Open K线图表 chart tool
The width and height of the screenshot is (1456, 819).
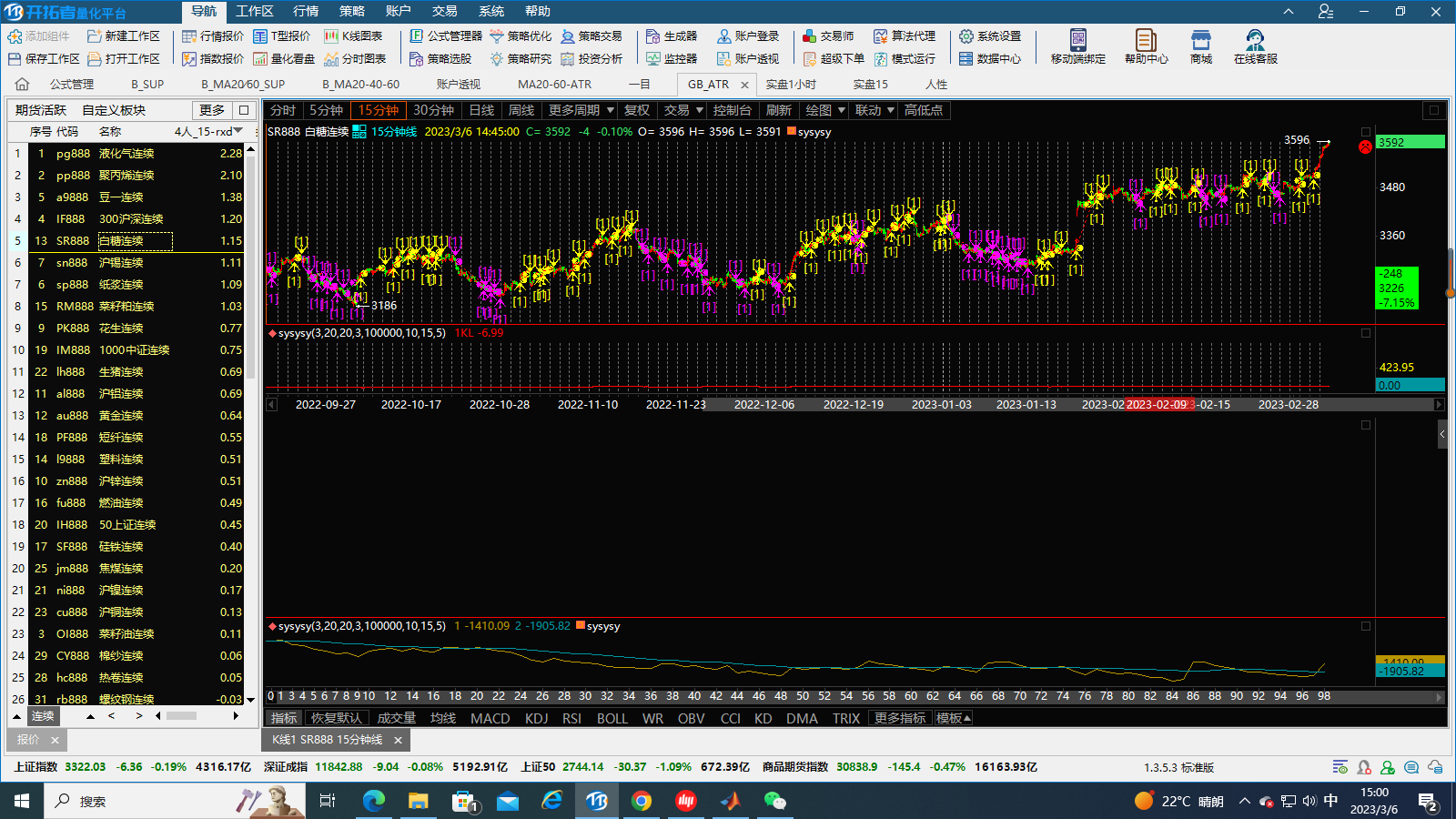(x=353, y=36)
